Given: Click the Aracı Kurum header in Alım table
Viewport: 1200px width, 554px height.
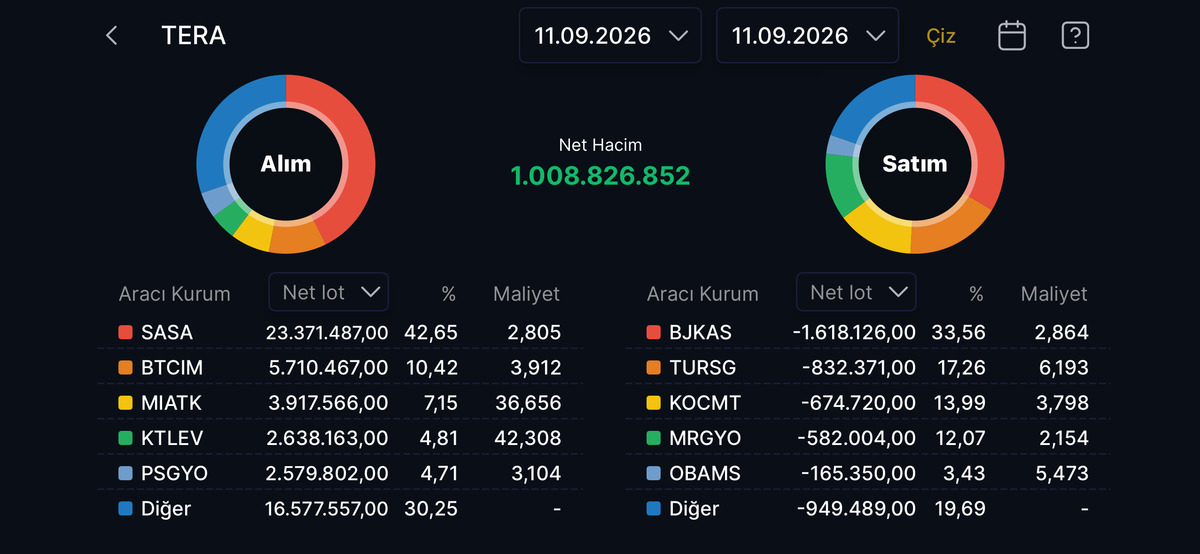Looking at the screenshot, I should pos(175,294).
